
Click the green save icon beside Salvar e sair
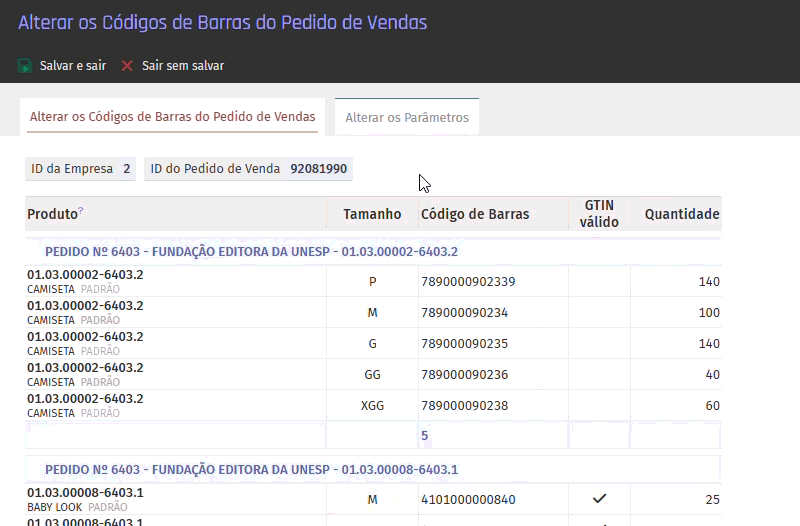[x=25, y=66]
